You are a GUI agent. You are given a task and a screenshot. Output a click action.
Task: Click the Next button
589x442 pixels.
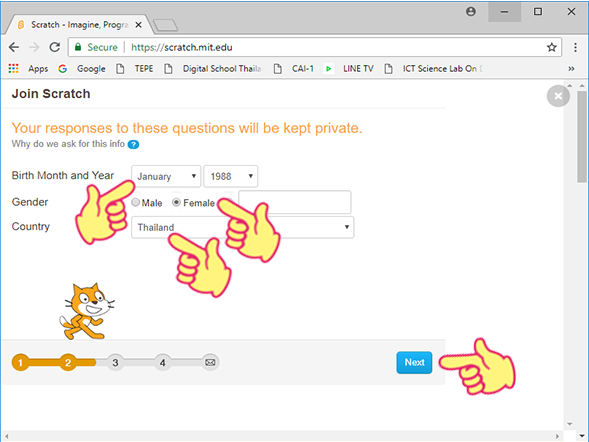pyautogui.click(x=414, y=362)
